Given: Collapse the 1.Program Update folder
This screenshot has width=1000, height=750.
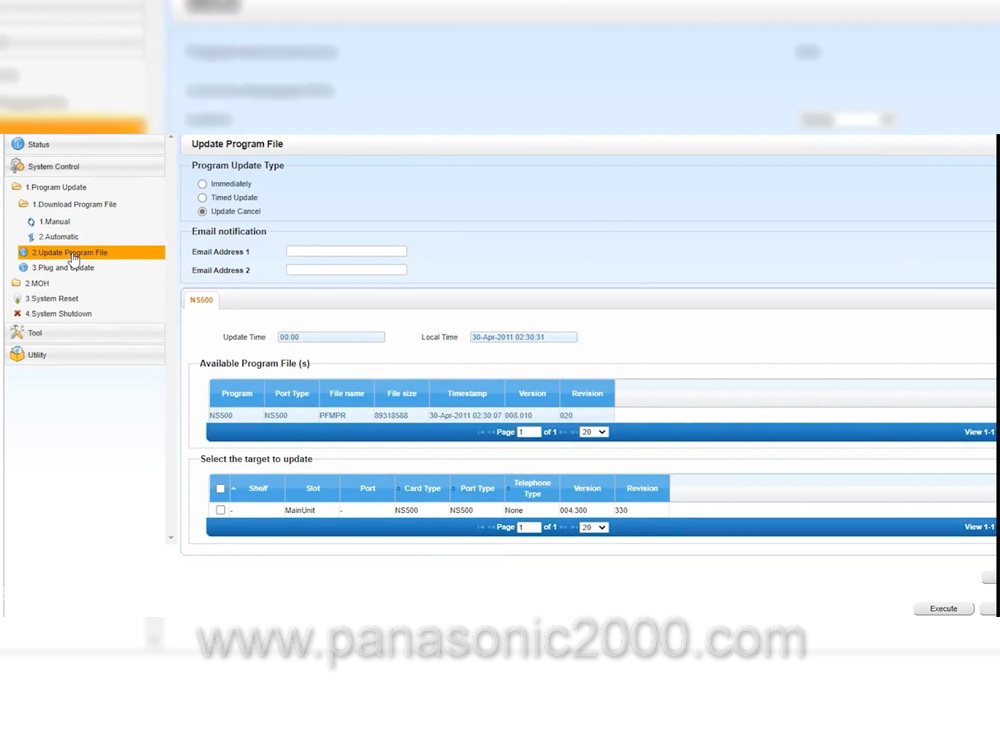Looking at the screenshot, I should (x=16, y=187).
